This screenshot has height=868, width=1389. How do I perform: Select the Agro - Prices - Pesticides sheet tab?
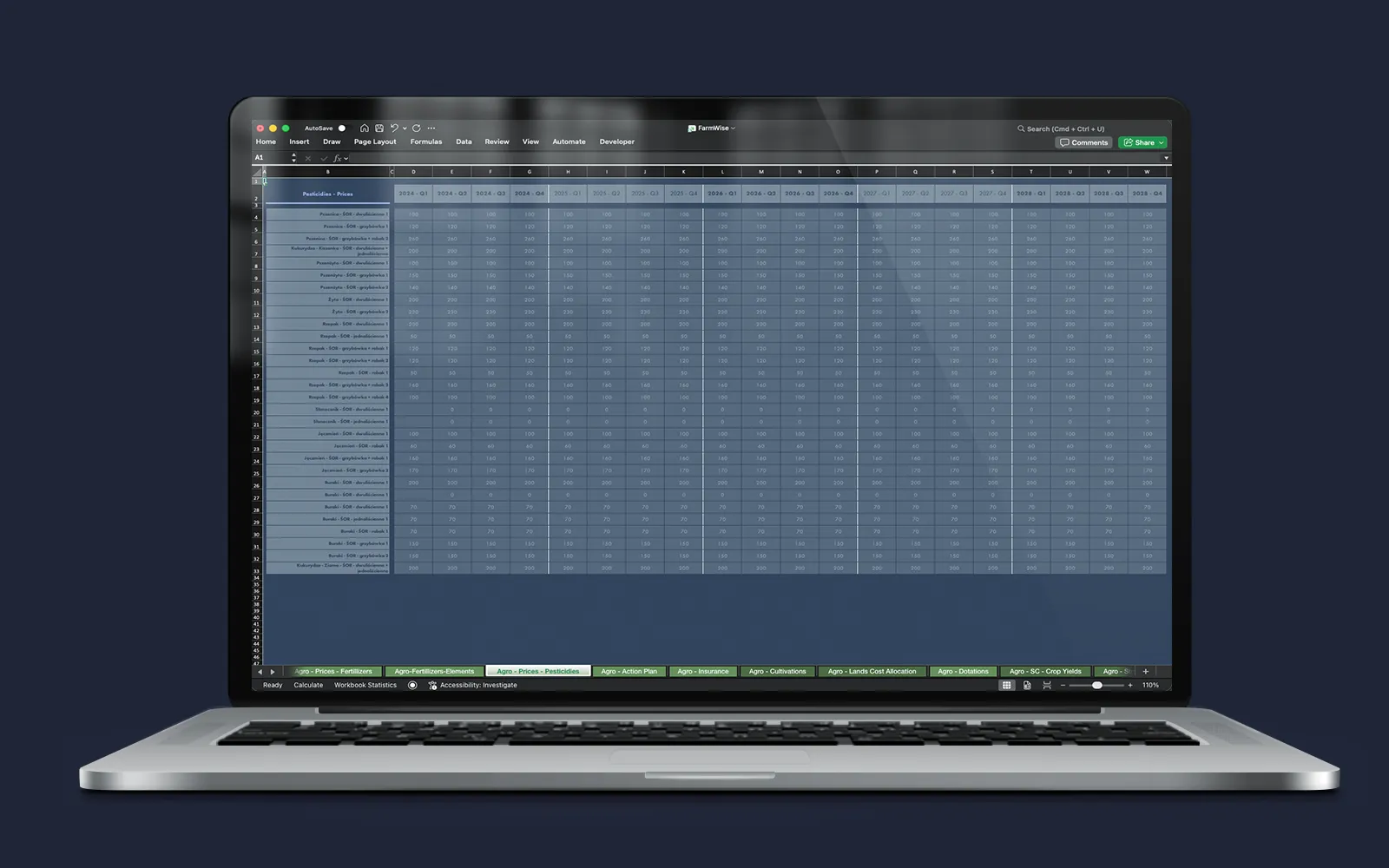tap(538, 671)
